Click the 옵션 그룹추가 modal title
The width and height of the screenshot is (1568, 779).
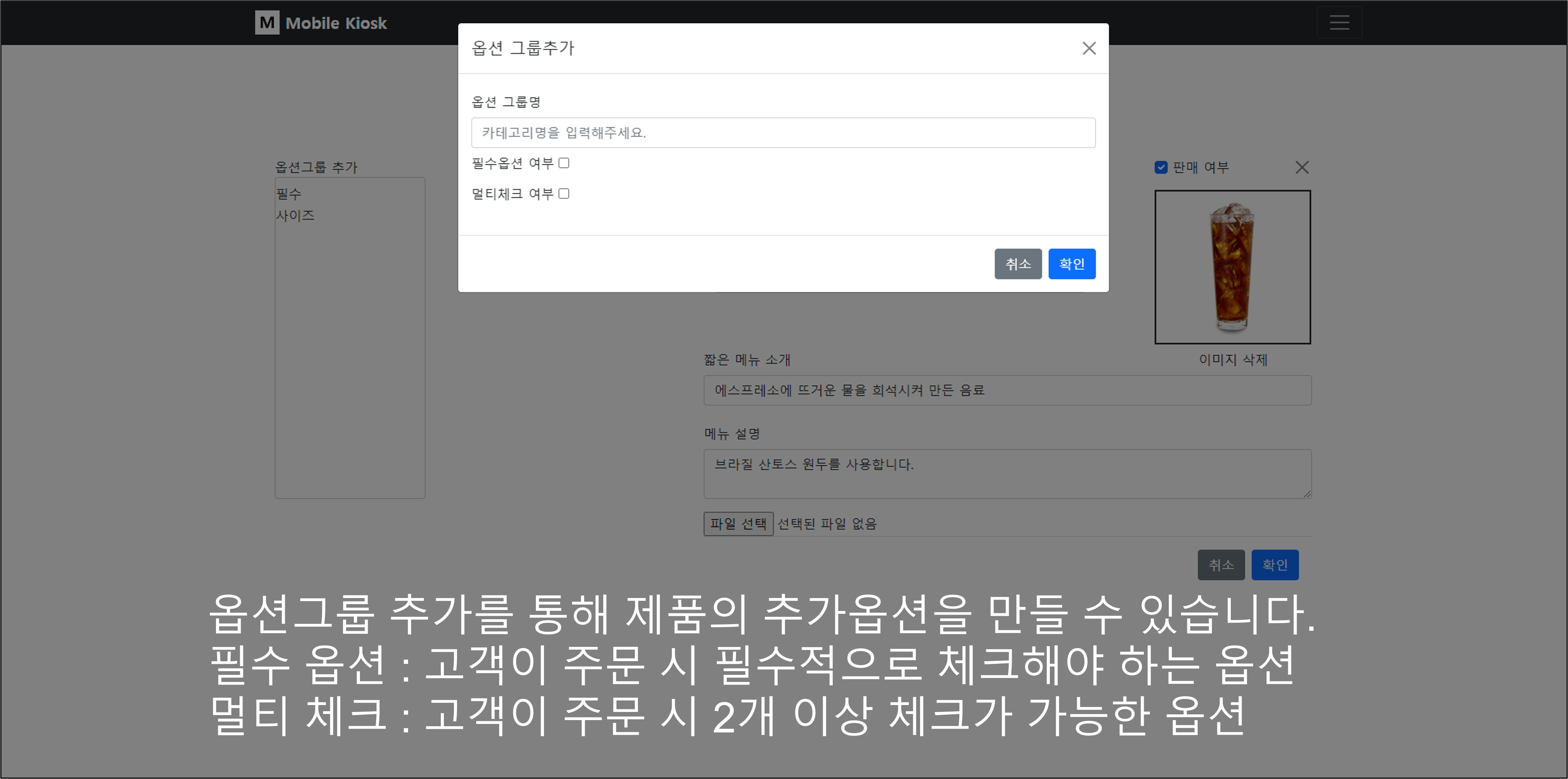(523, 48)
